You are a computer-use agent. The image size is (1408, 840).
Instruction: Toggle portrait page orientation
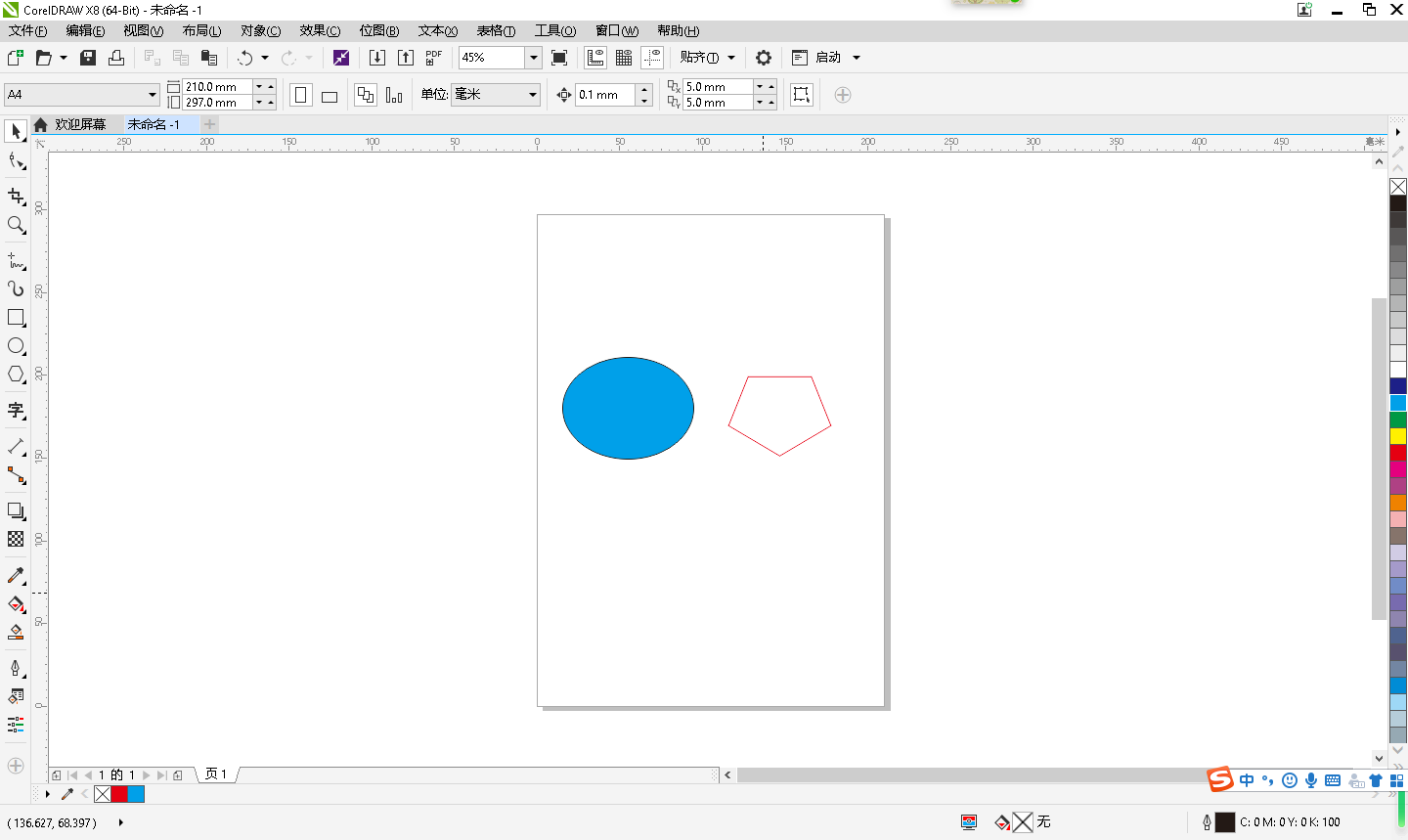pyautogui.click(x=301, y=95)
